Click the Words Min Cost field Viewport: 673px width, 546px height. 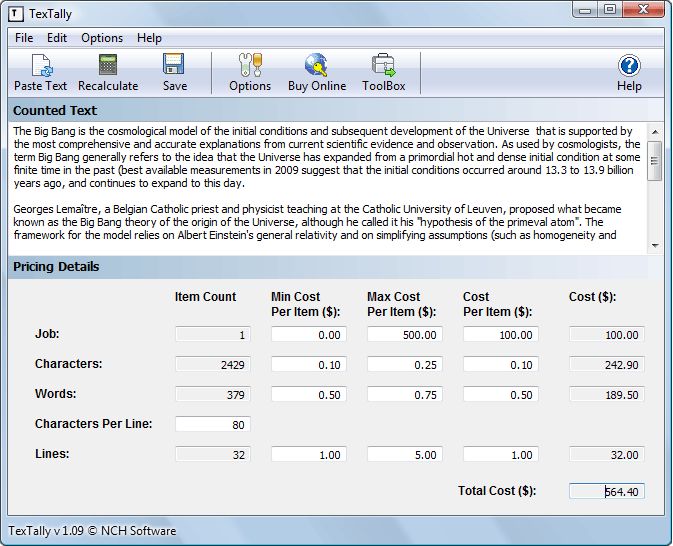point(308,395)
